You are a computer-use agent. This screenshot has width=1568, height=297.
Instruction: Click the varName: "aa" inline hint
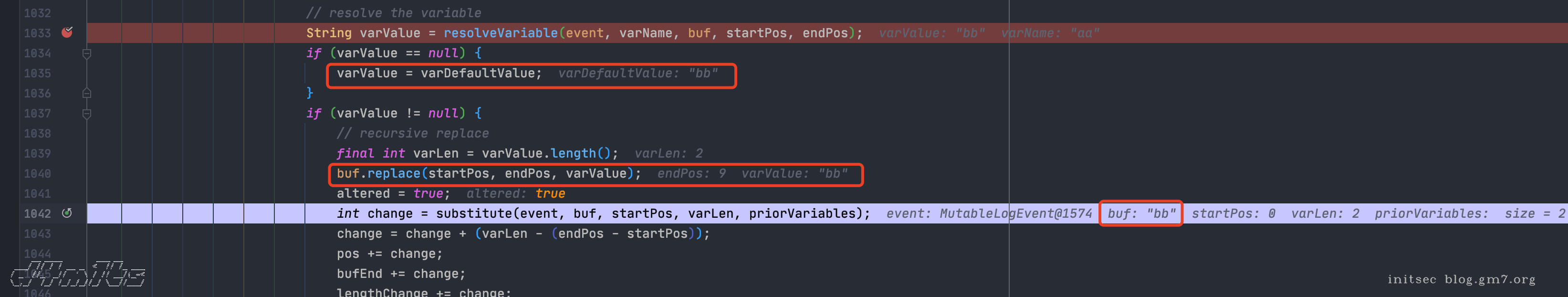pos(1050,33)
